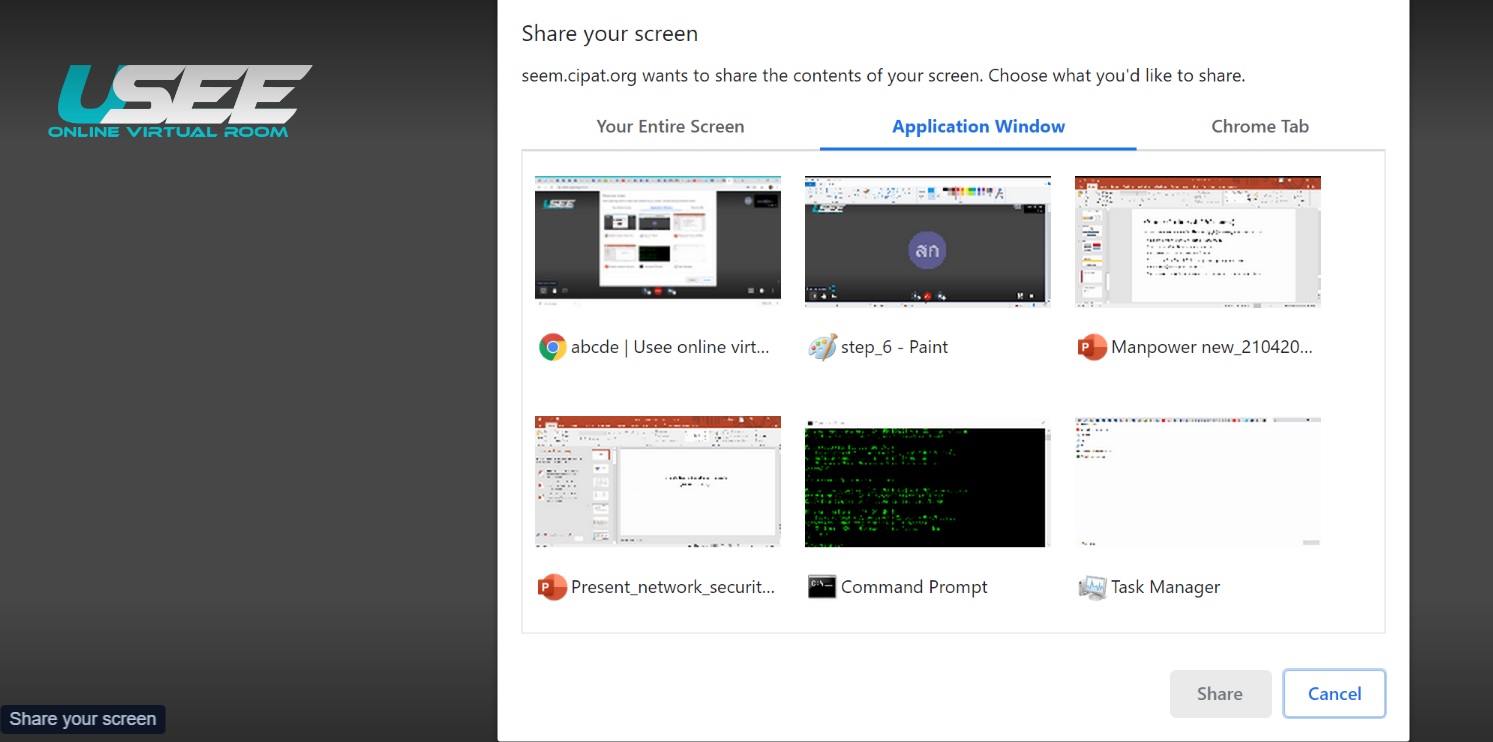Click the USEE Online Virtual Room logo

[180, 101]
